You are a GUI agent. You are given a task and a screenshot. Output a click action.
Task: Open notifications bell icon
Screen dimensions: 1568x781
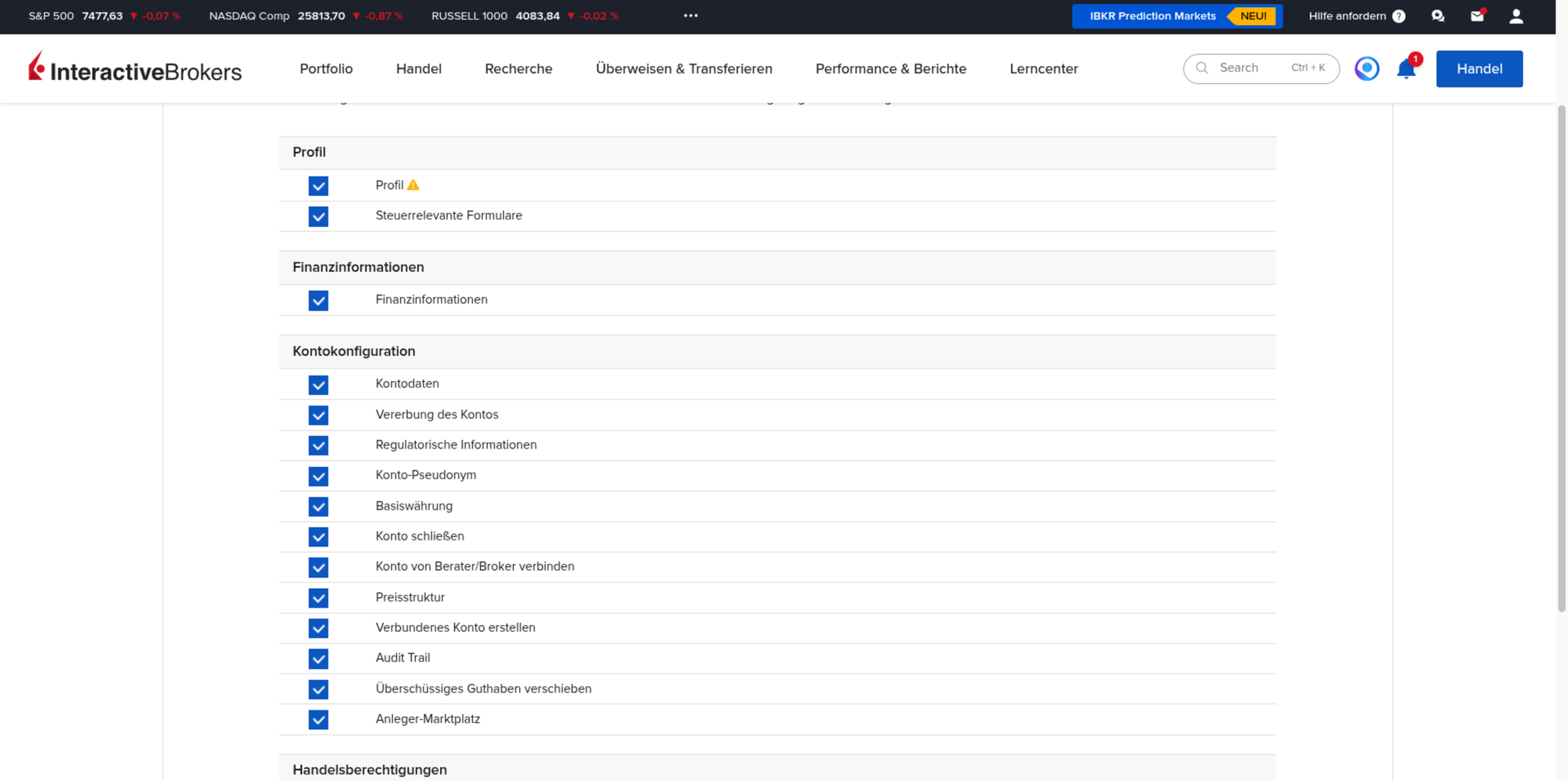1406,69
